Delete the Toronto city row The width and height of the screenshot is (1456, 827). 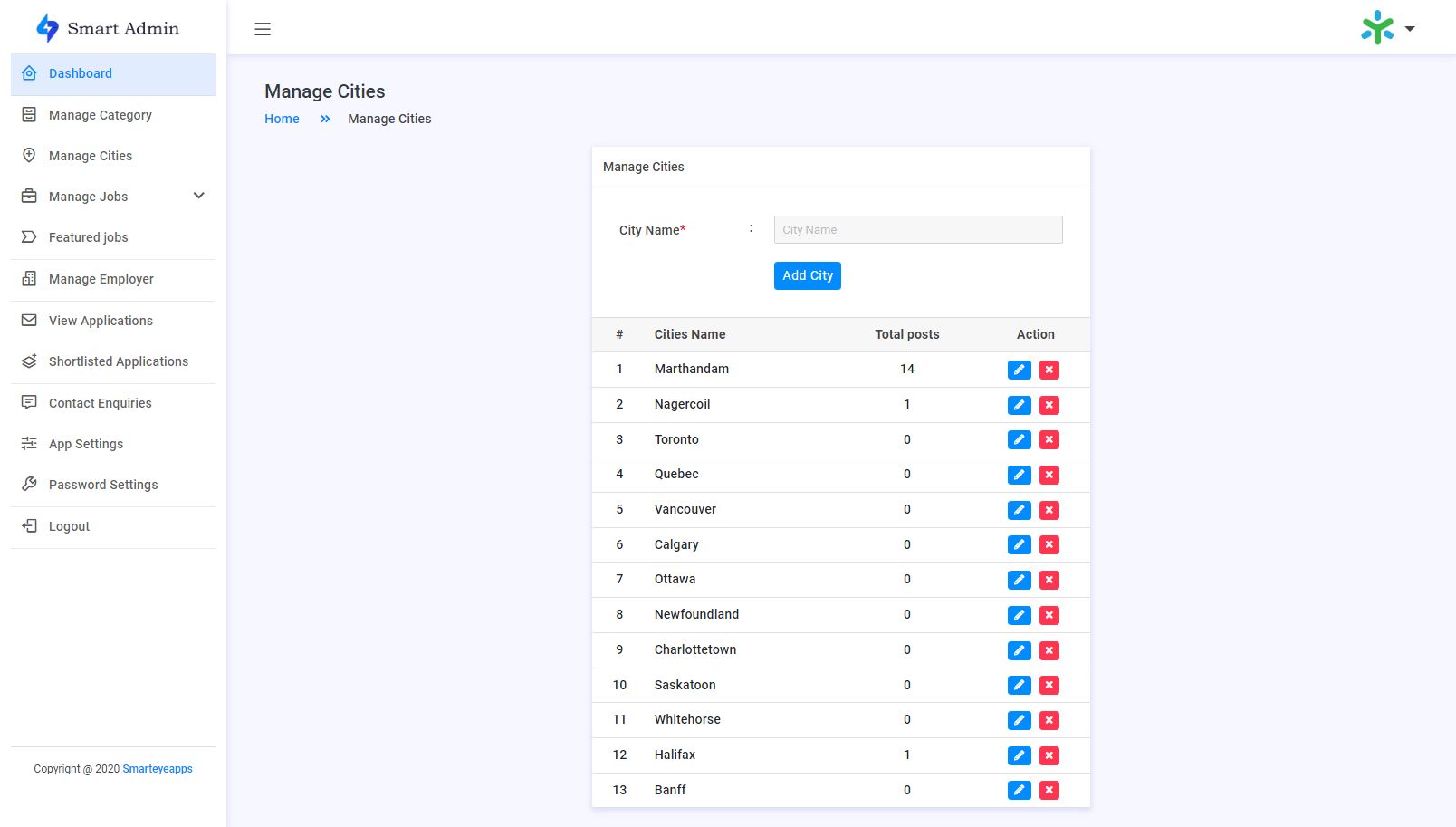[1049, 440]
